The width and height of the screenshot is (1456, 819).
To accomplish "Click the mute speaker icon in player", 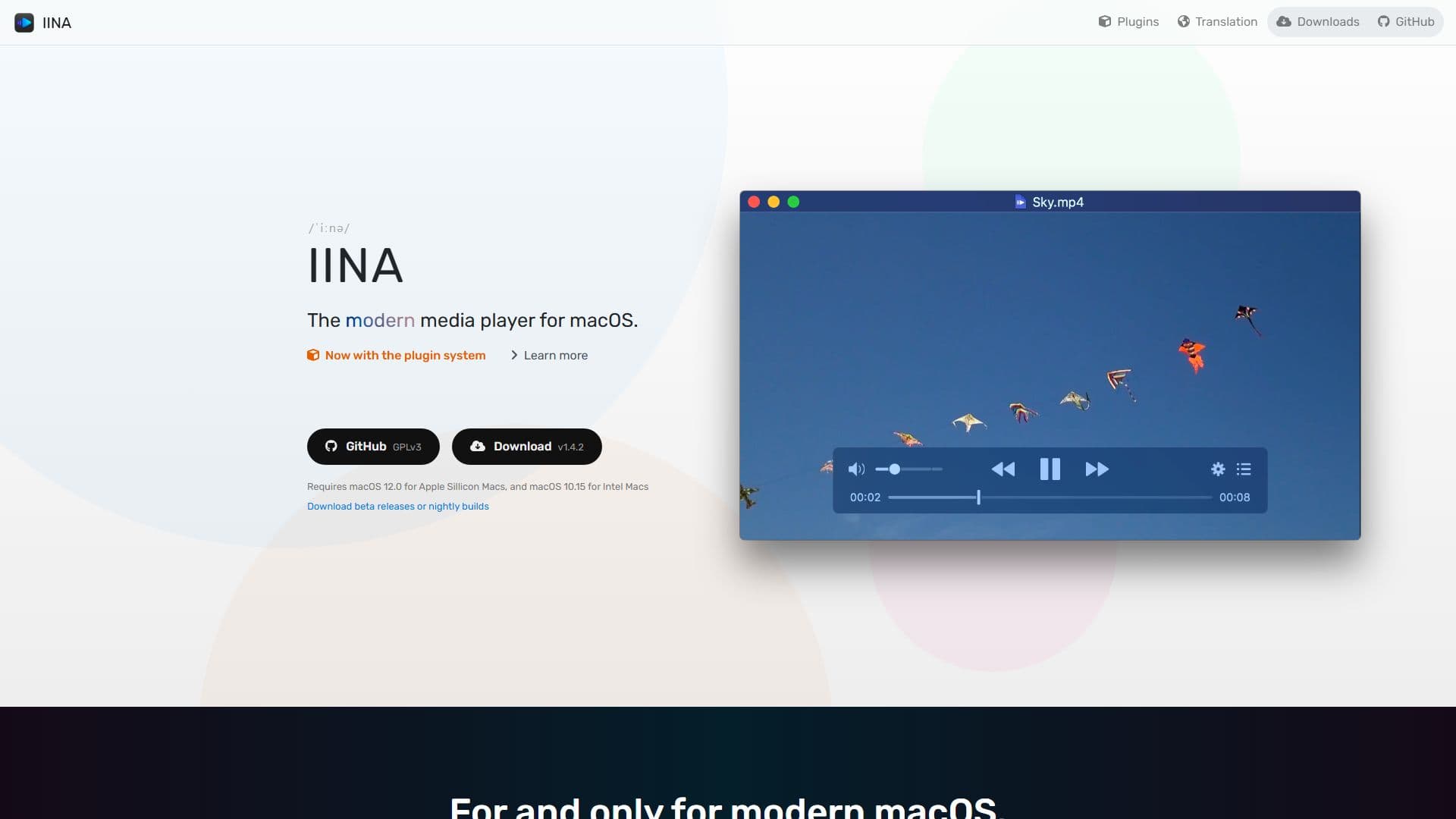I will click(x=856, y=469).
